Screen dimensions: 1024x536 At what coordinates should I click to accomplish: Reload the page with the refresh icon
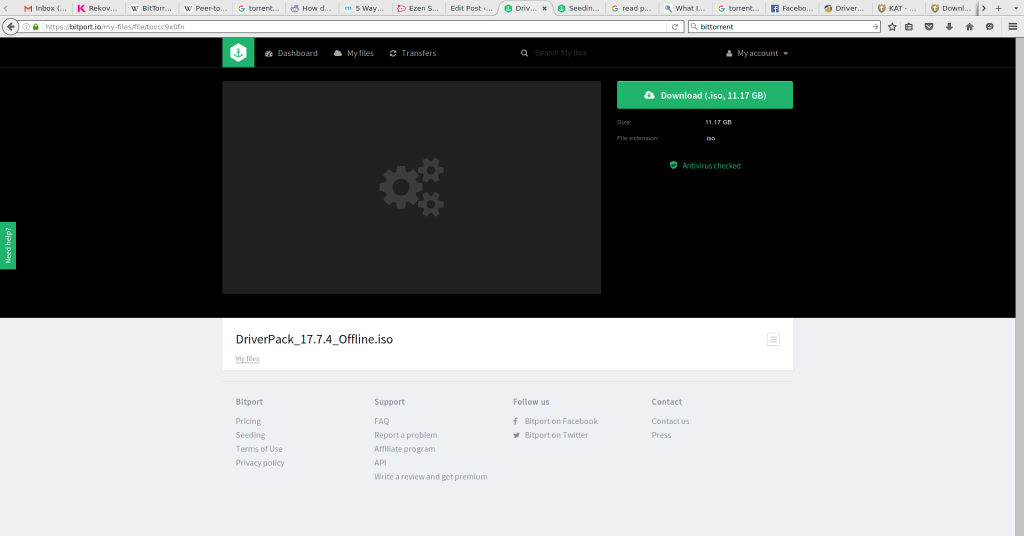point(675,27)
